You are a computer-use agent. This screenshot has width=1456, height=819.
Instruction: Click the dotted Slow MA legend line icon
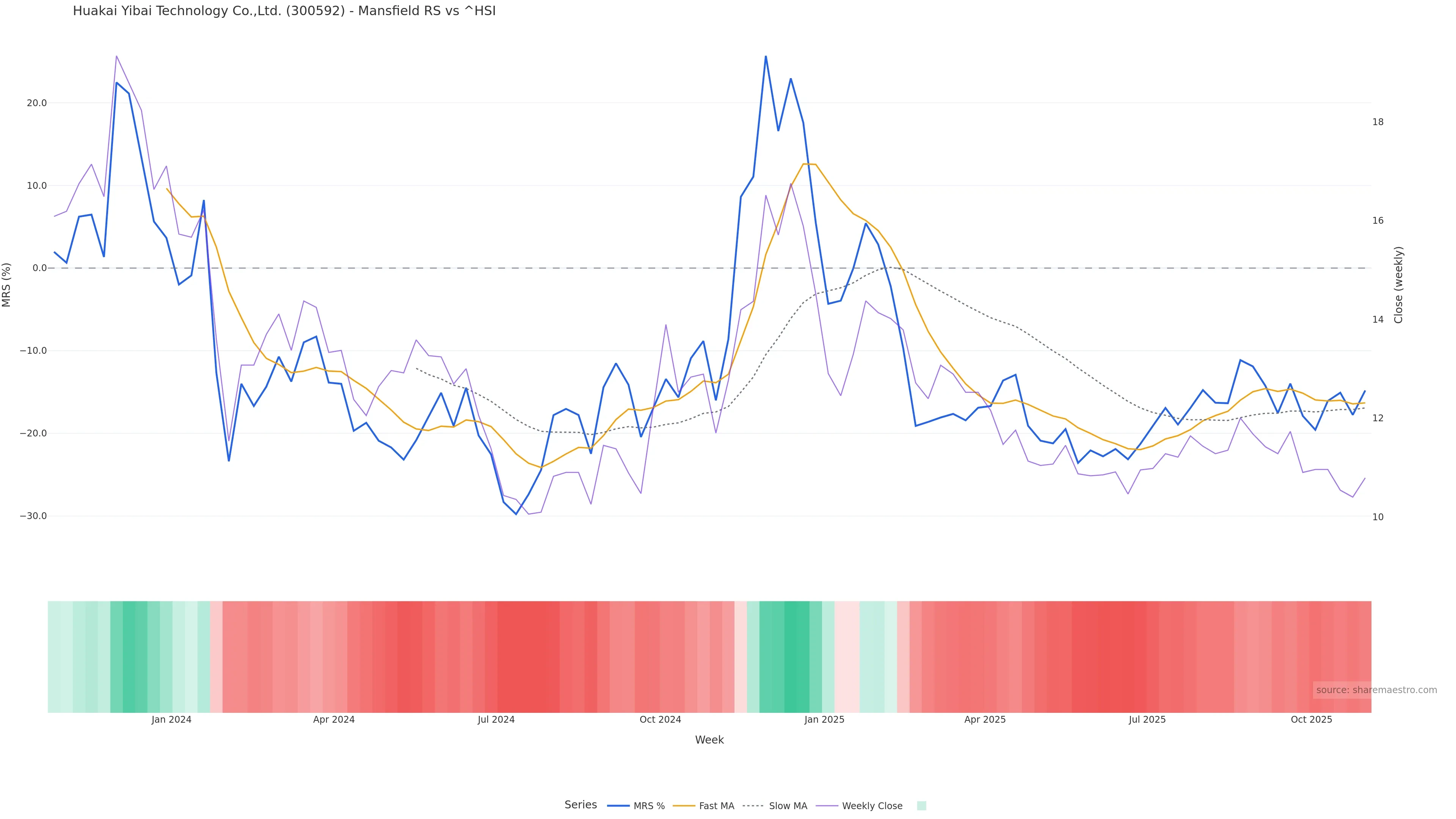[753, 806]
